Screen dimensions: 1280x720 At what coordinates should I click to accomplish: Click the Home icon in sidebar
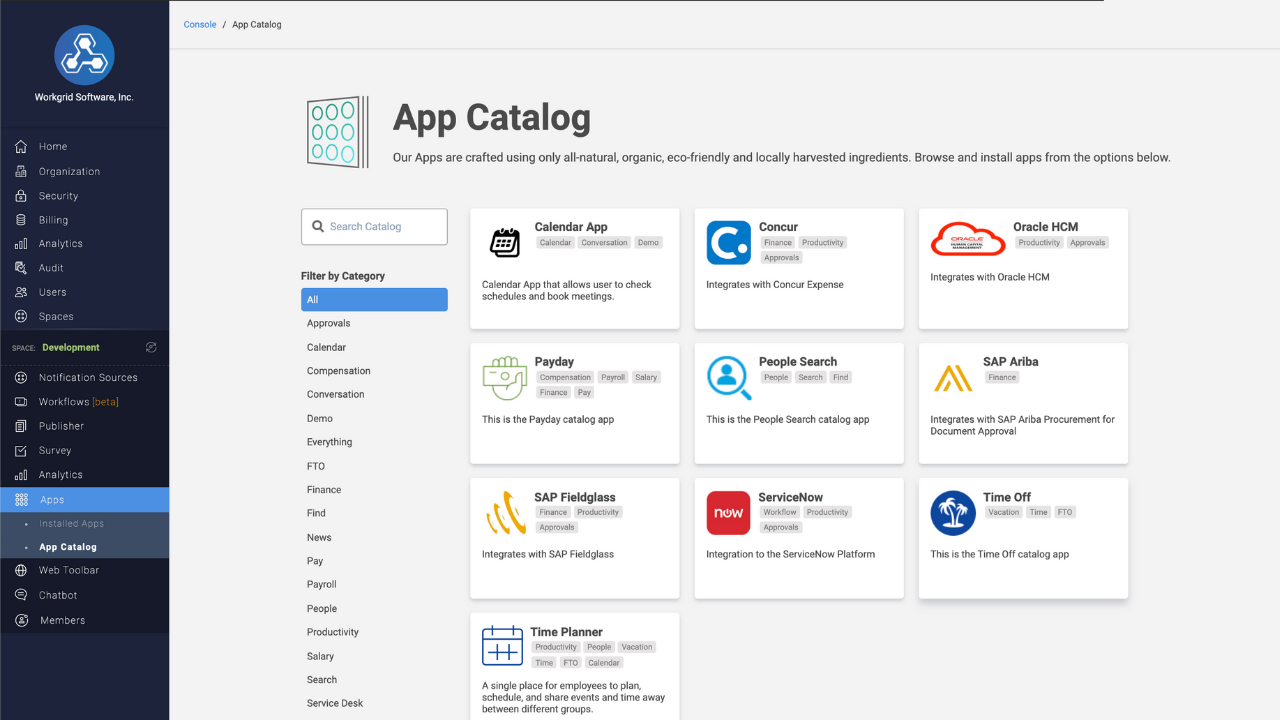(21, 147)
